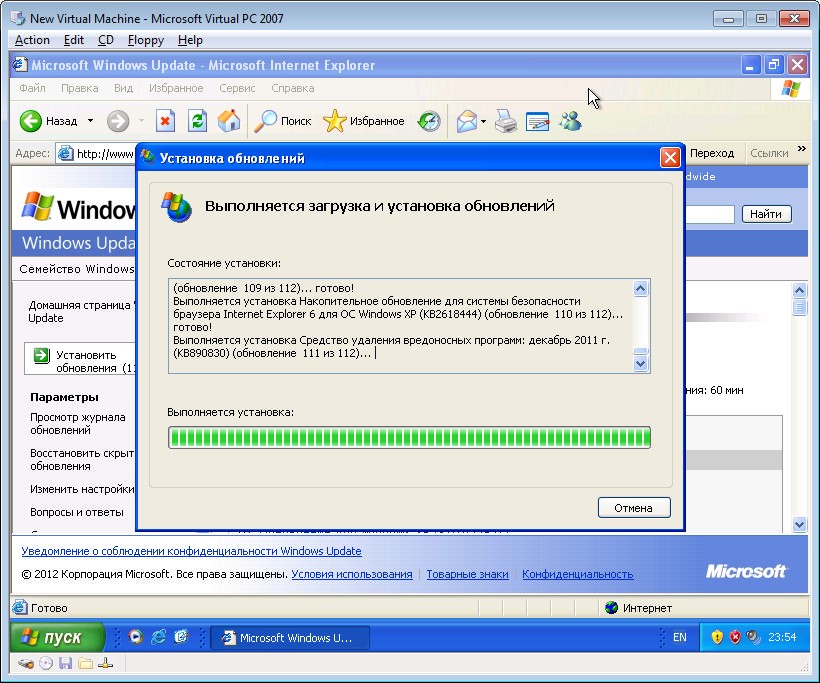
Task: Open the Справка menu in Internet Explorer
Action: click(x=292, y=88)
